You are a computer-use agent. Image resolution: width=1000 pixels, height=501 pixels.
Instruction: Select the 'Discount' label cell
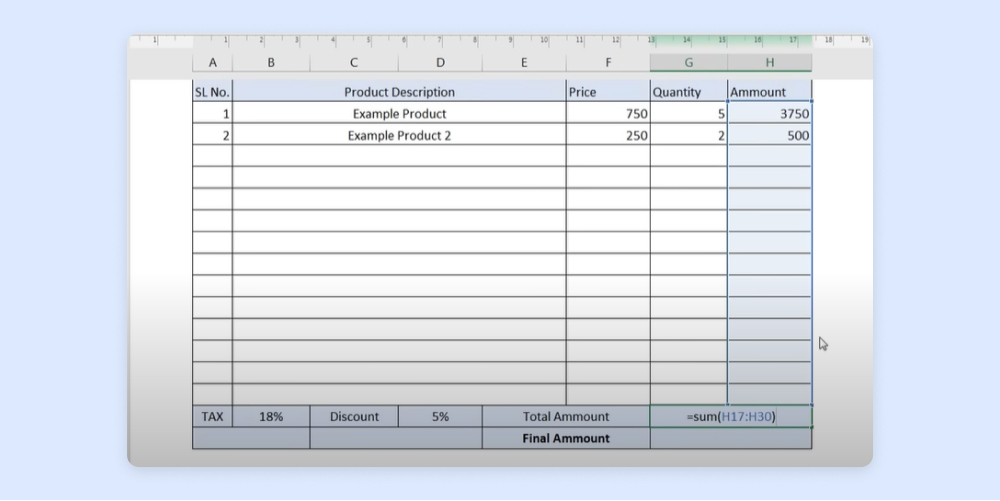click(x=354, y=417)
